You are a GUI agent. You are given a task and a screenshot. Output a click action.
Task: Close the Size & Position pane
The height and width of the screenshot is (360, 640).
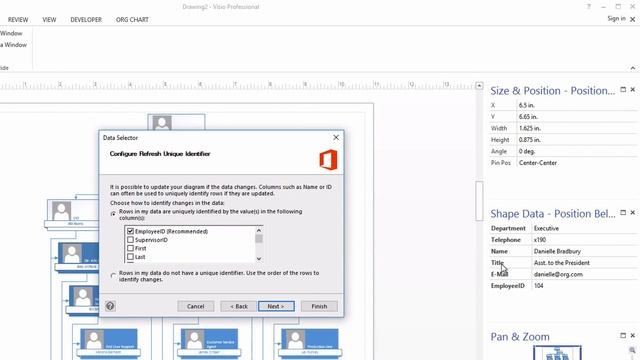[x=633, y=89]
